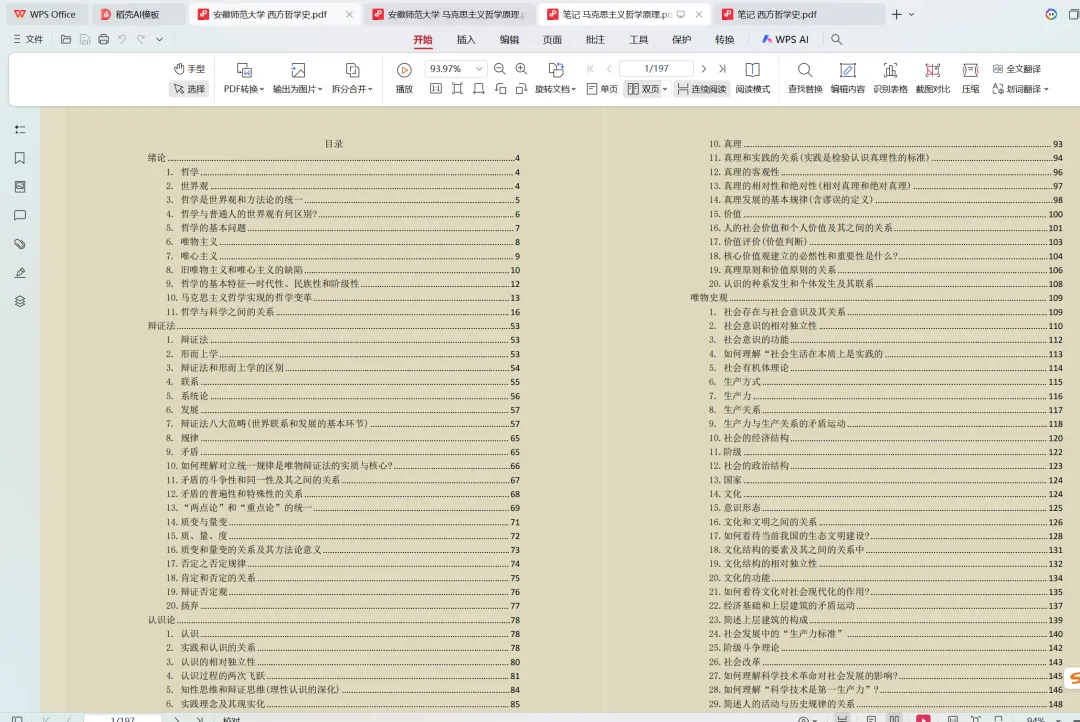The width and height of the screenshot is (1080, 722).
Task: Open the 保护 ribbon tab
Action: (x=681, y=40)
